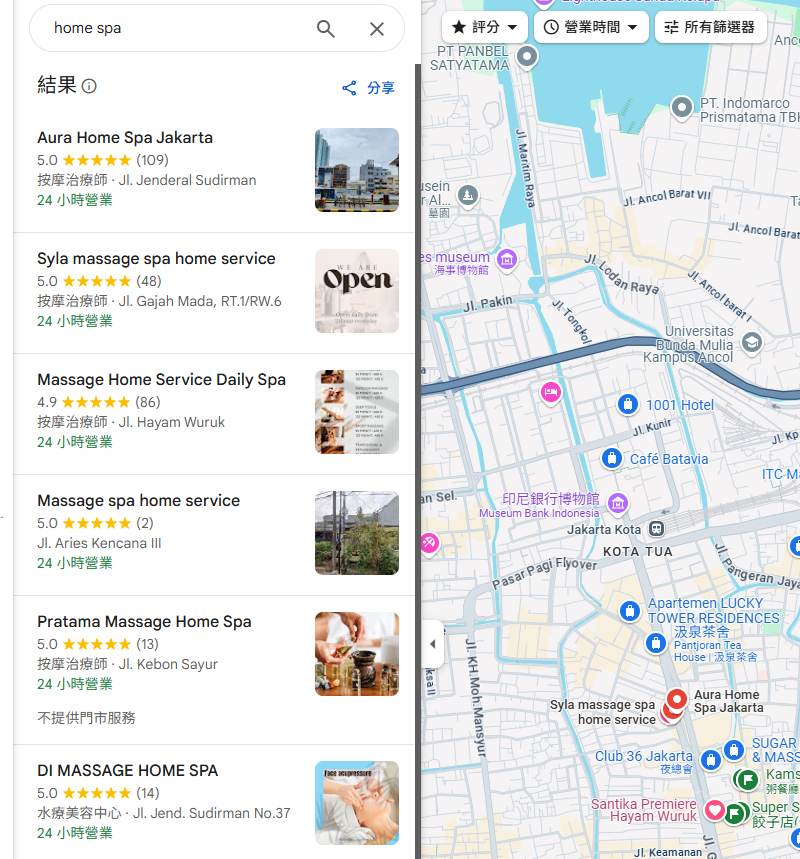This screenshot has height=859, width=800.
Task: Click the share (分享) button
Action: click(x=368, y=88)
